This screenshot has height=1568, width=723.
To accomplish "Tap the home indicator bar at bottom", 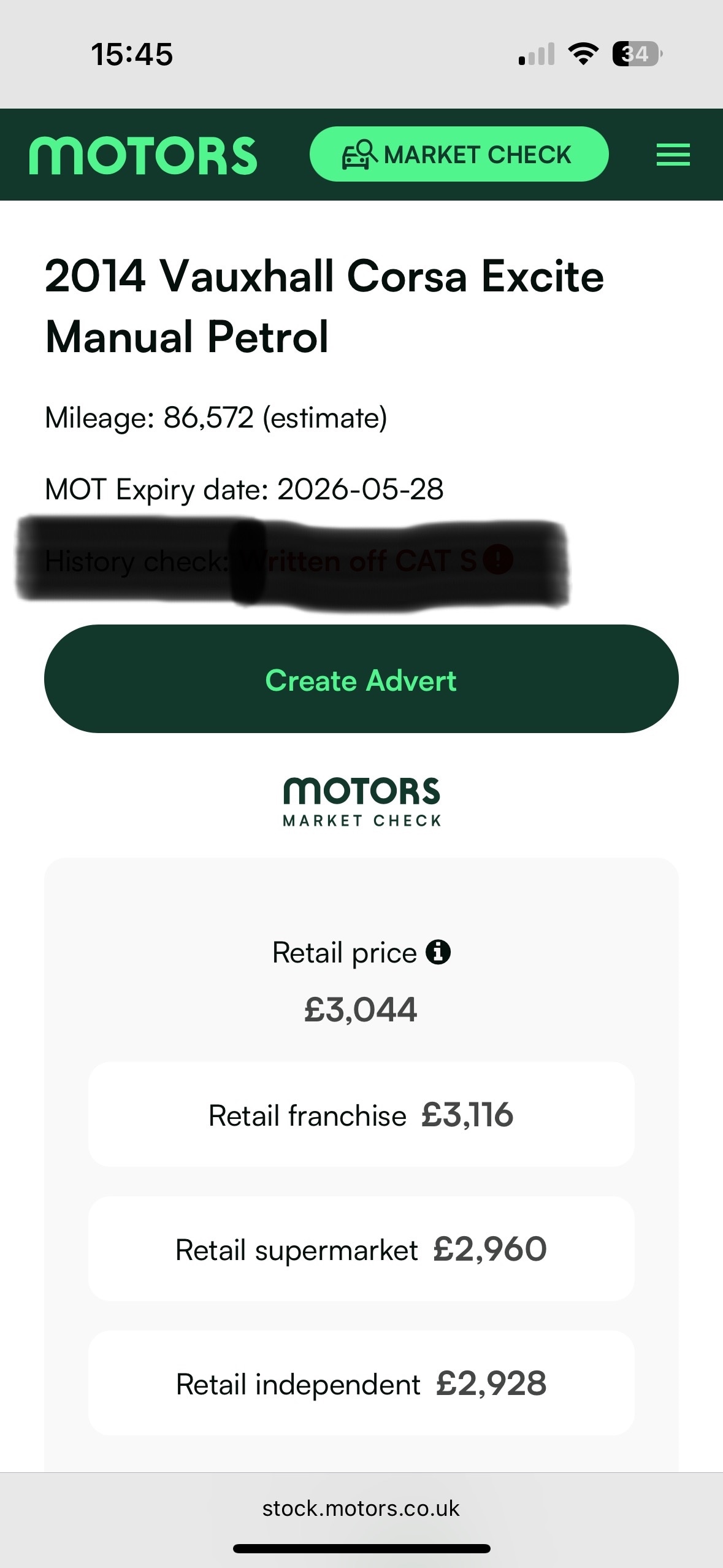I will [361, 1548].
